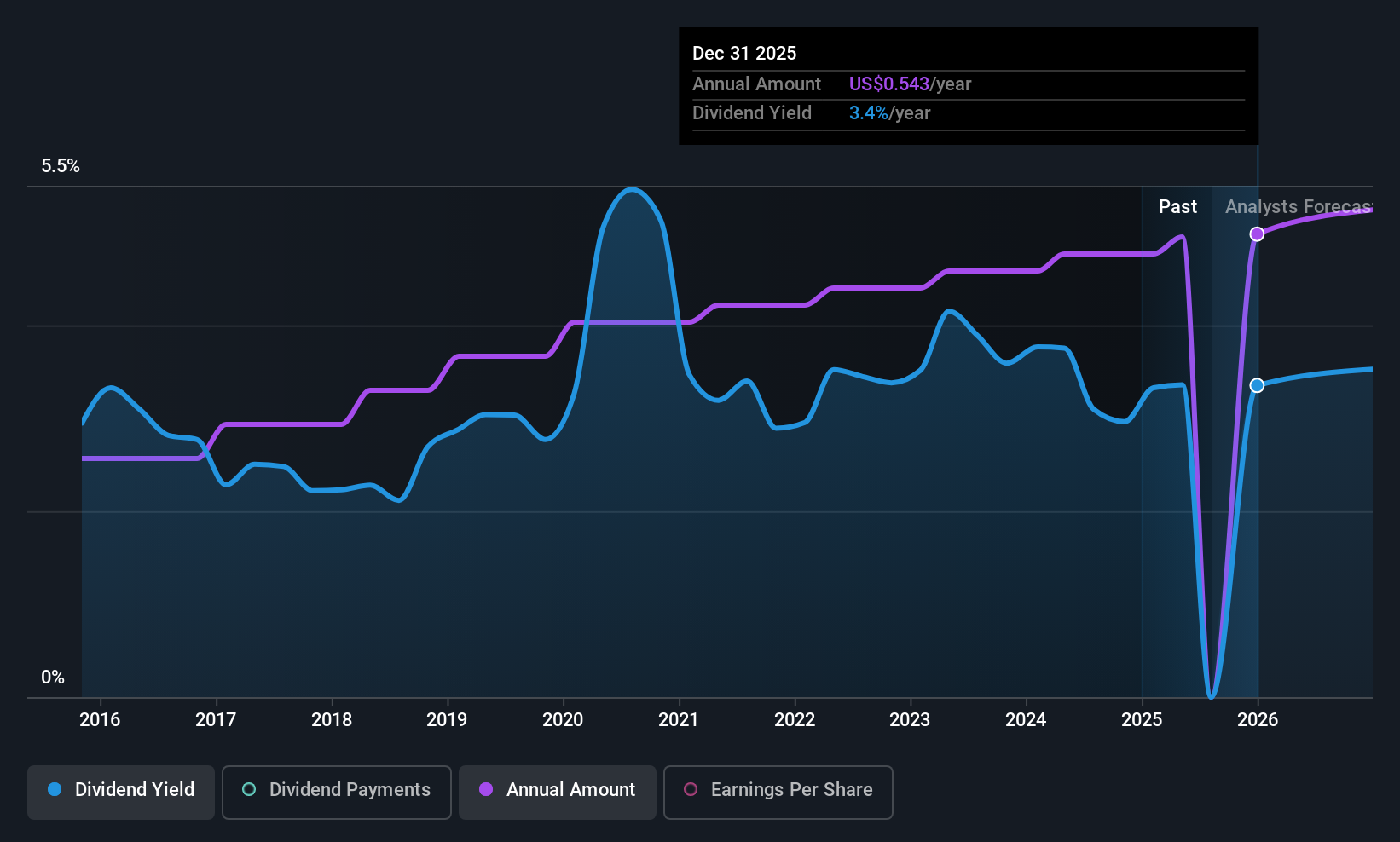
Task: Click the 2025 x-axis label
Action: 1142,720
